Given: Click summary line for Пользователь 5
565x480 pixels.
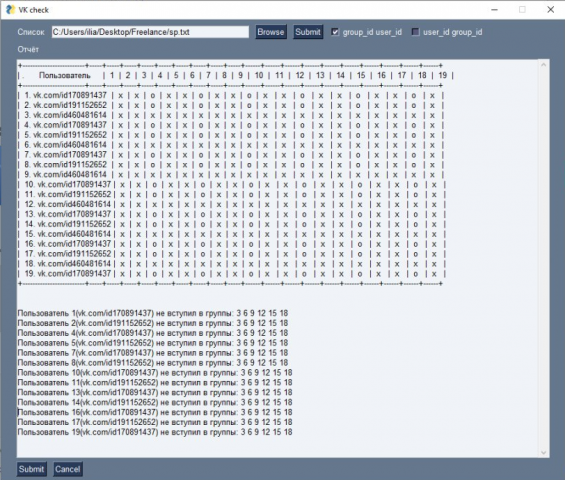Looking at the screenshot, I should [153, 343].
